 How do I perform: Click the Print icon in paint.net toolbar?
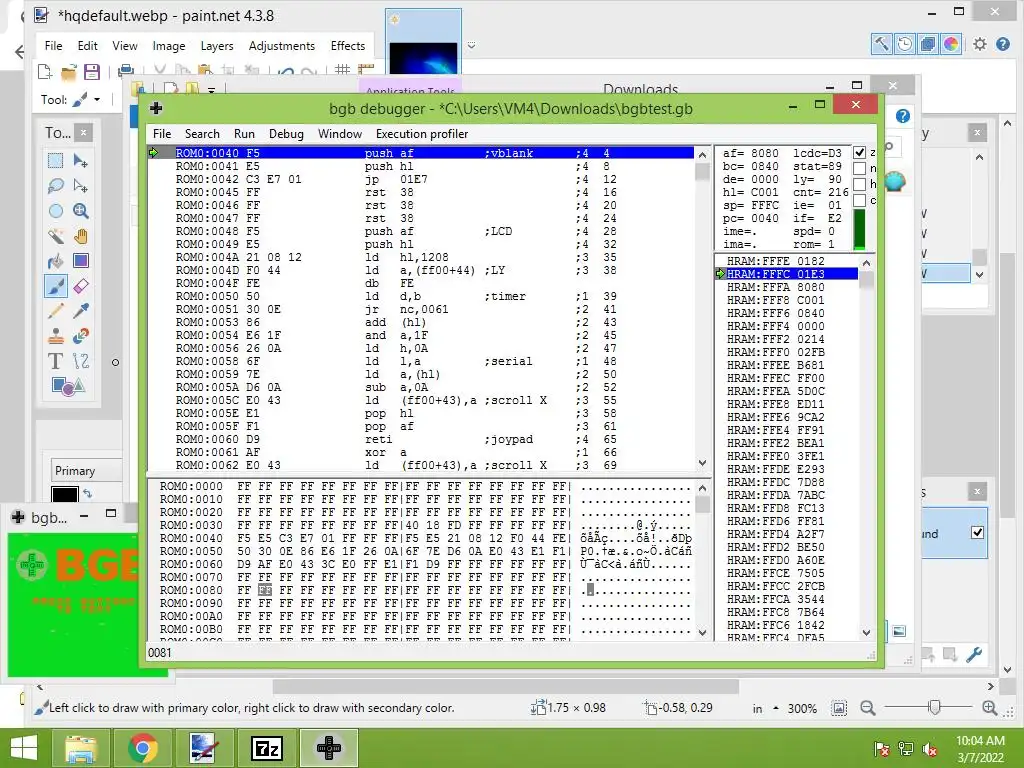pyautogui.click(x=126, y=71)
